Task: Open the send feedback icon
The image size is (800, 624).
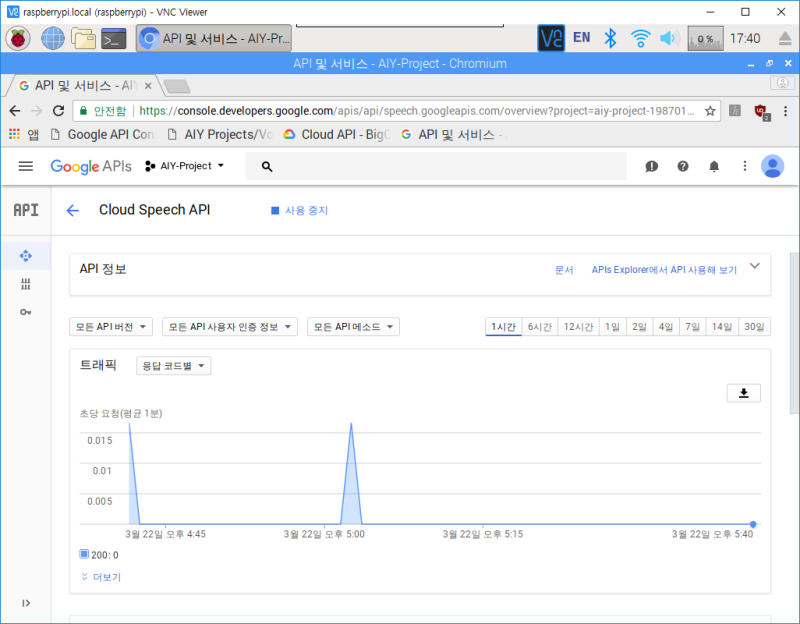Action: click(x=652, y=166)
